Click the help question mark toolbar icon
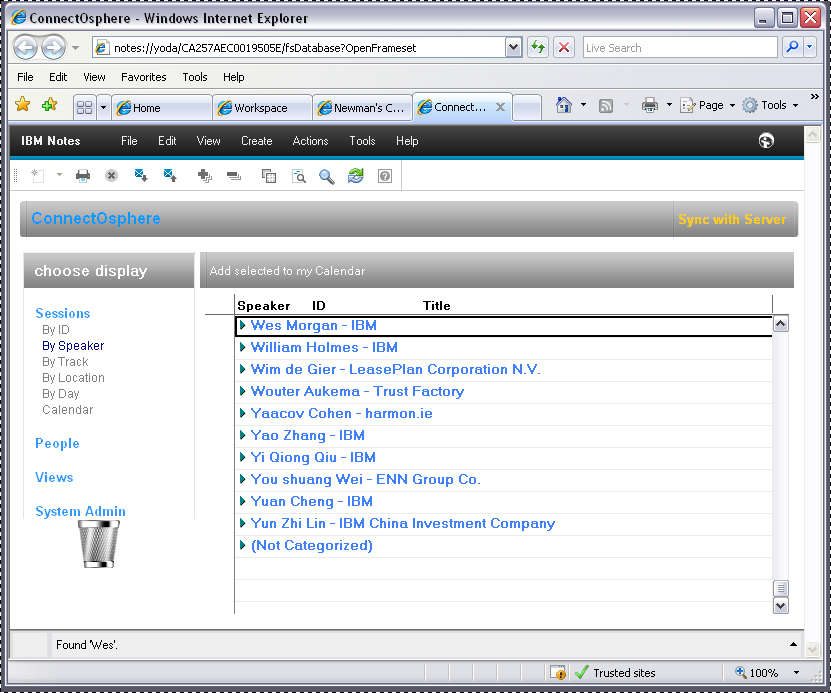The height and width of the screenshot is (693, 831). coord(384,176)
